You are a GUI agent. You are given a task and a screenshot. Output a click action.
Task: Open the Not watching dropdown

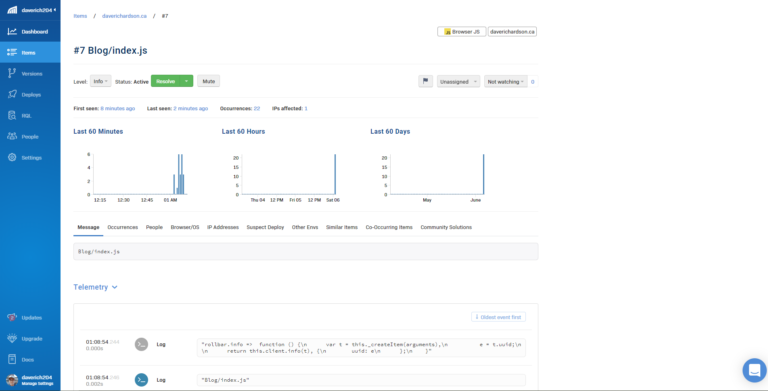pos(505,82)
